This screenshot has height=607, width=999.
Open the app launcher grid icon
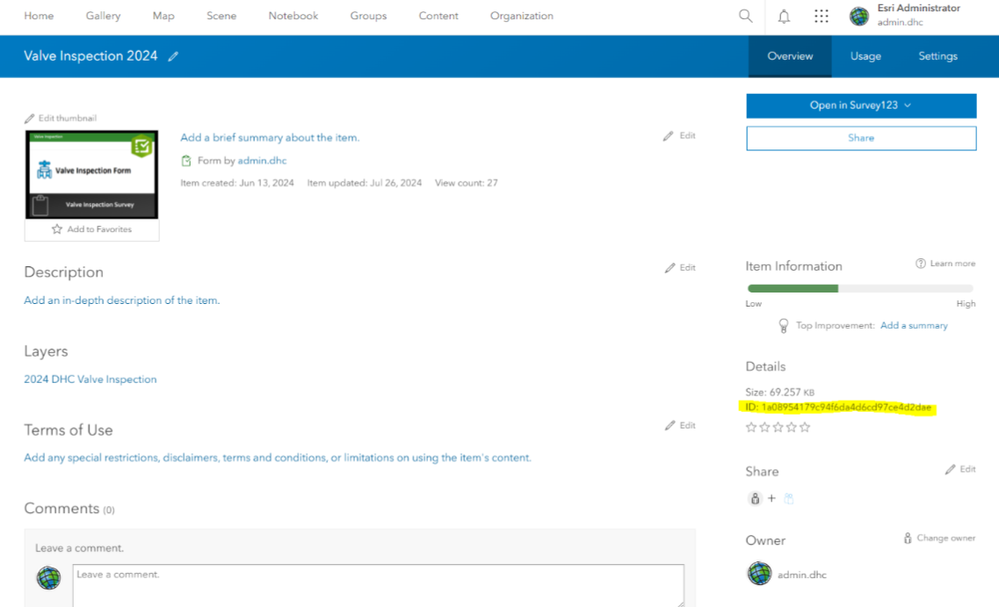821,16
